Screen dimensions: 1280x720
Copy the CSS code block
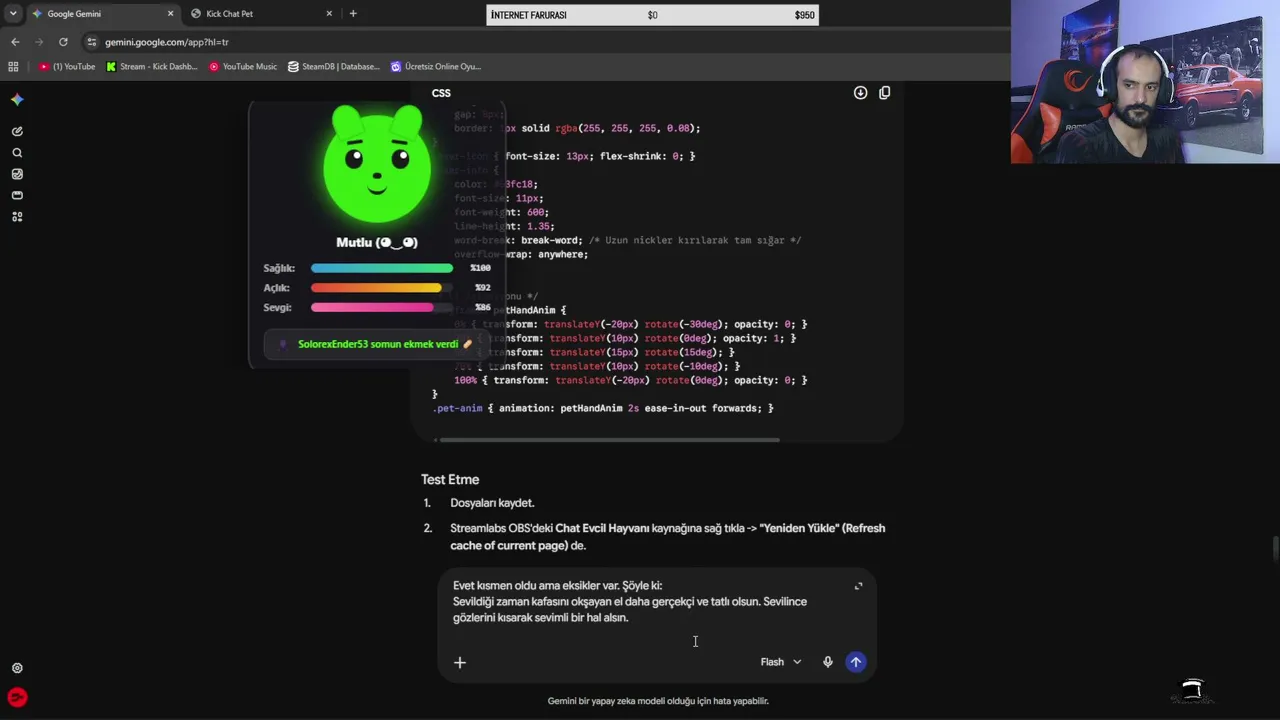(884, 93)
